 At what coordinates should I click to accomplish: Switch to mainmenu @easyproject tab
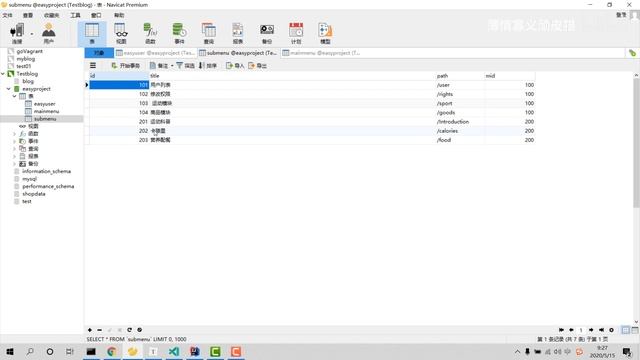pos(322,53)
